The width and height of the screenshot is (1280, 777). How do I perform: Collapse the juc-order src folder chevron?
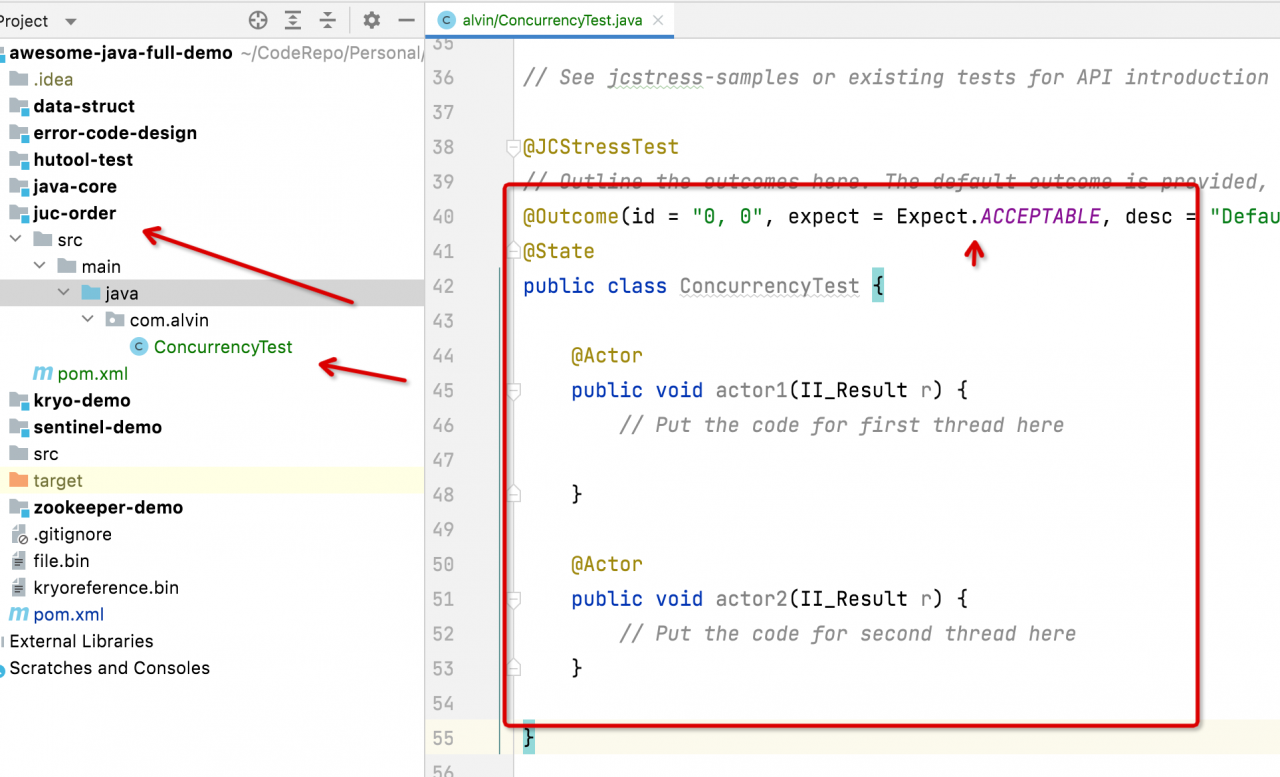(x=16, y=240)
